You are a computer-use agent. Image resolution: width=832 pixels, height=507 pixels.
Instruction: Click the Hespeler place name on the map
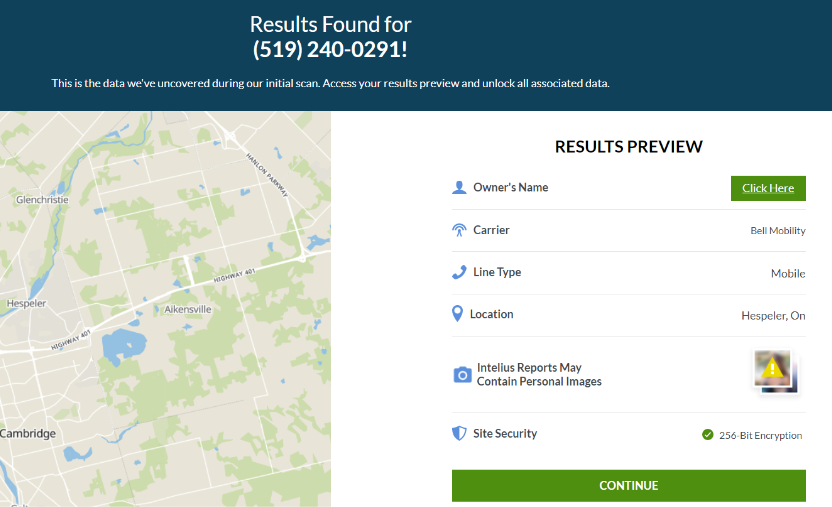(x=26, y=303)
